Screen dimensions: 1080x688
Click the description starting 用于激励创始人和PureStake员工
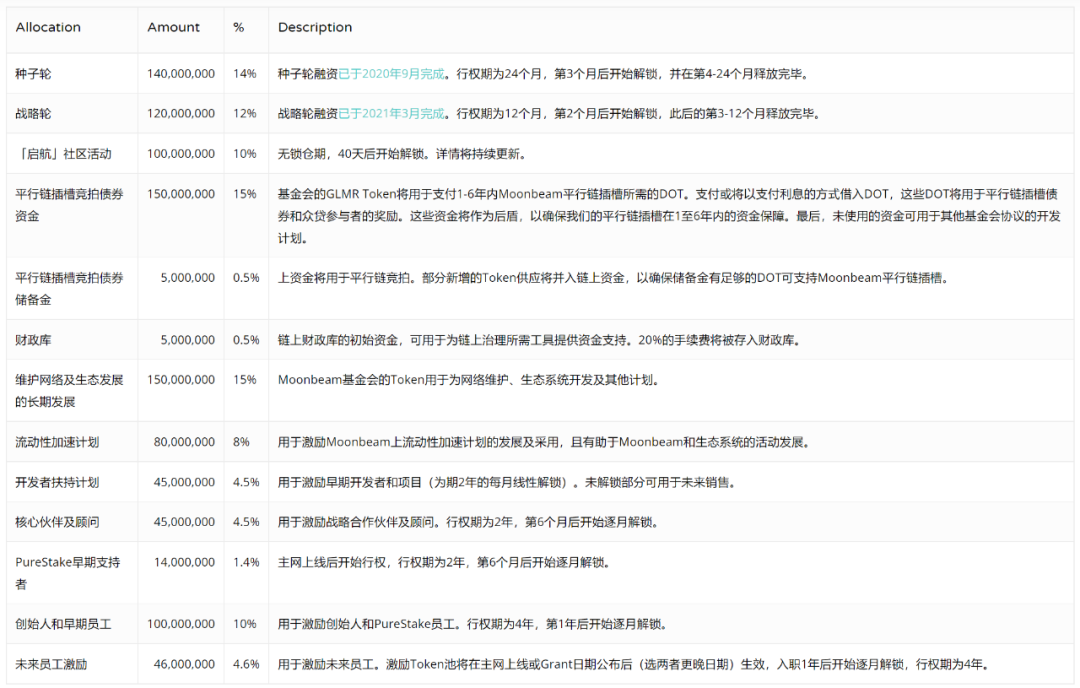473,624
